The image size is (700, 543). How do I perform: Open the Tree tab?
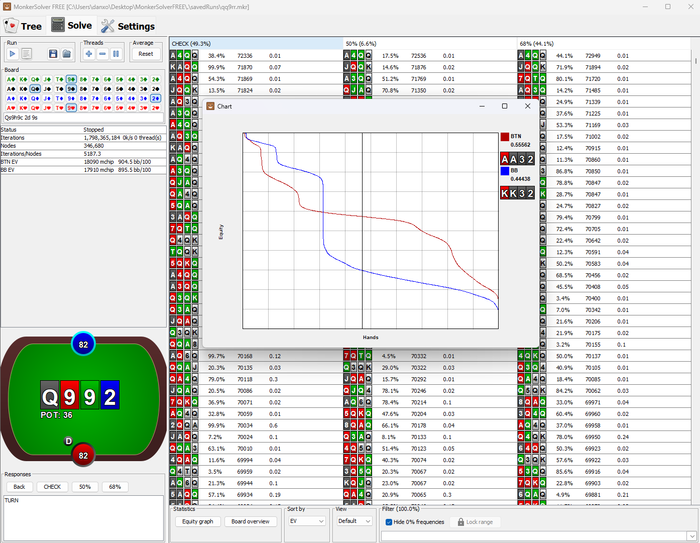23,26
